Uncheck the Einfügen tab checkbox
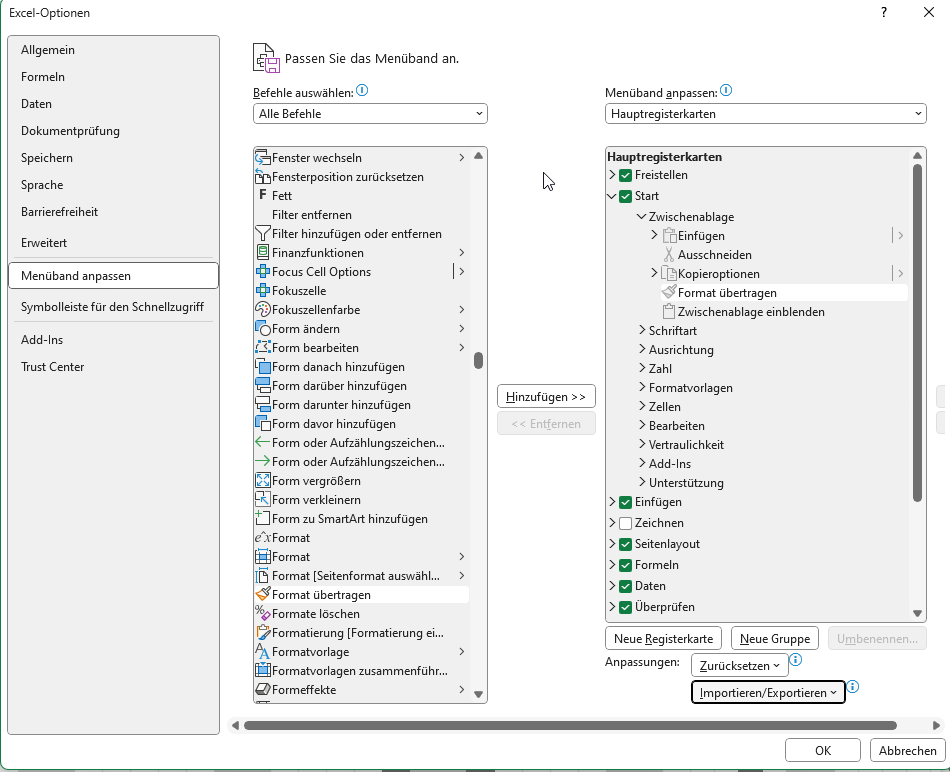 626,502
